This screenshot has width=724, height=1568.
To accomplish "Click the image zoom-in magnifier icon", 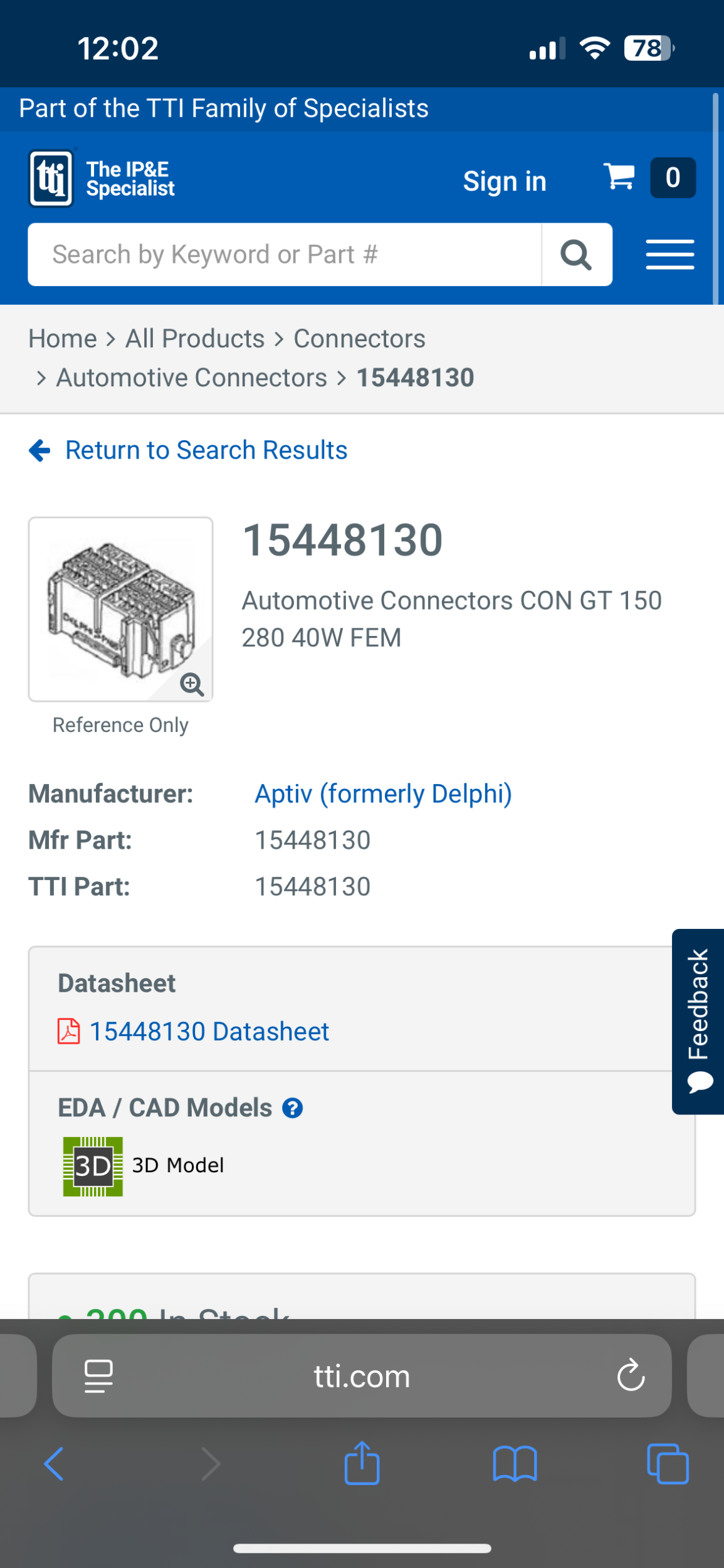I will pyautogui.click(x=191, y=684).
